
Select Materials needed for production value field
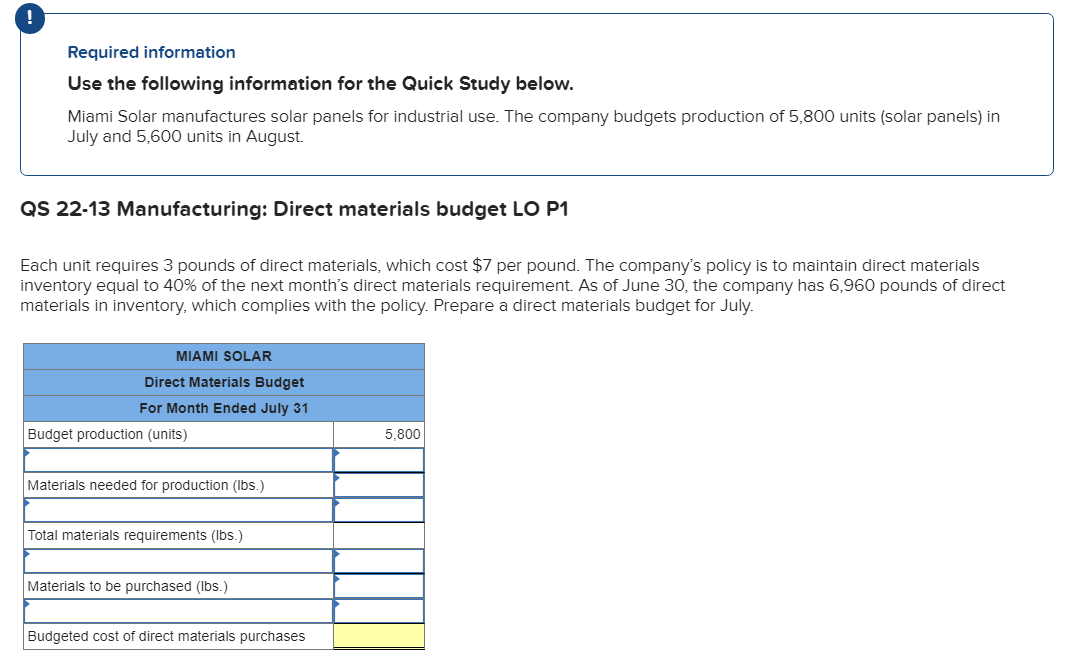click(x=379, y=485)
